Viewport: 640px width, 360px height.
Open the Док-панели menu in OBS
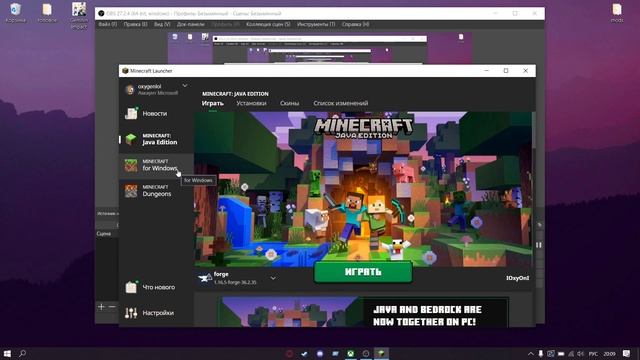pos(191,24)
